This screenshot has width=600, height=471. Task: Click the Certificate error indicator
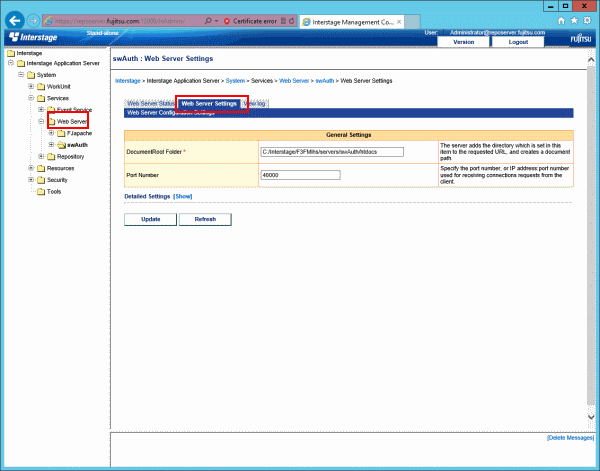[250, 21]
